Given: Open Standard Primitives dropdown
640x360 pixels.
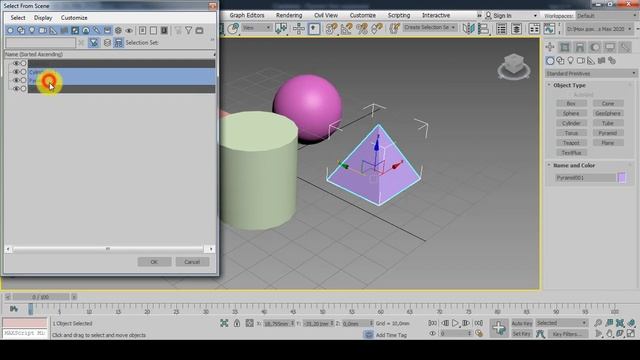Looking at the screenshot, I should tap(591, 73).
